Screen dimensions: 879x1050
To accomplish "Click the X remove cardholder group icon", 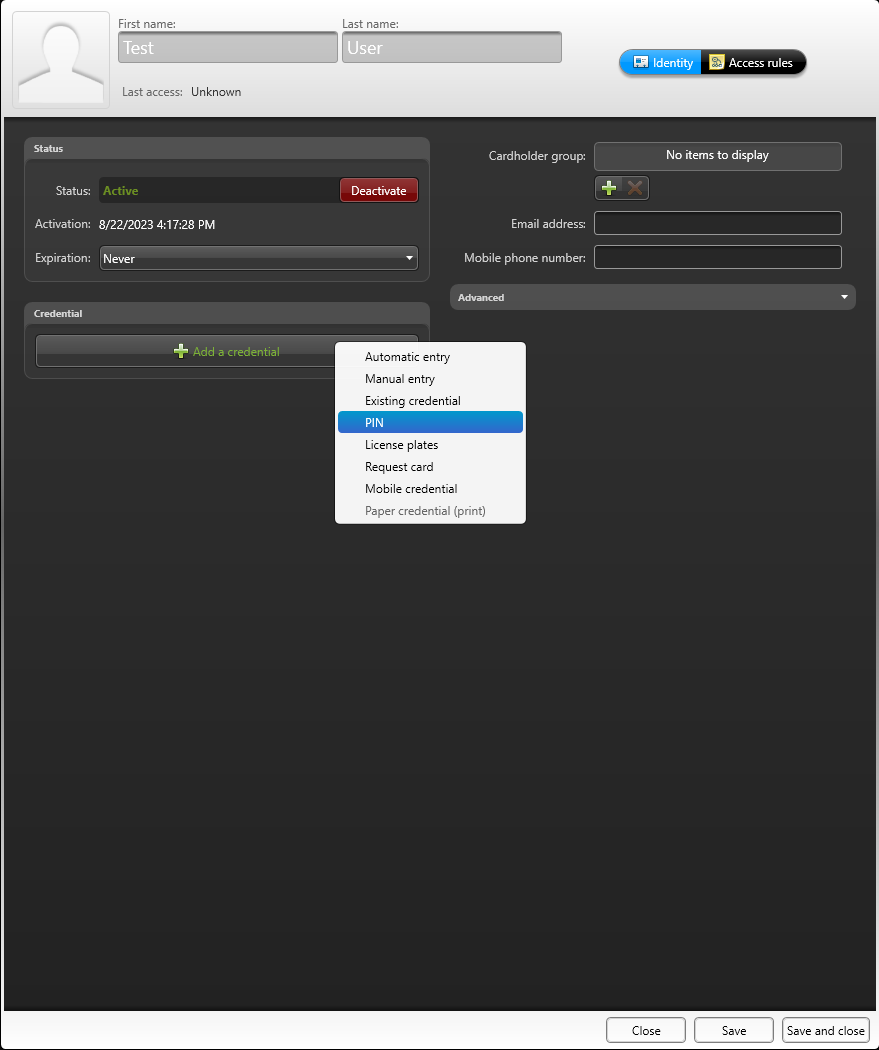I will [635, 188].
